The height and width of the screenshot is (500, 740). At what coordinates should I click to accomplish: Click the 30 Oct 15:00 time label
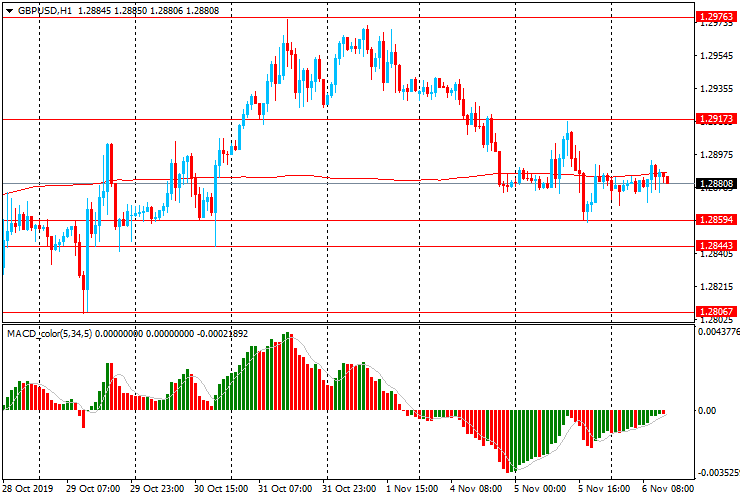tap(220, 489)
